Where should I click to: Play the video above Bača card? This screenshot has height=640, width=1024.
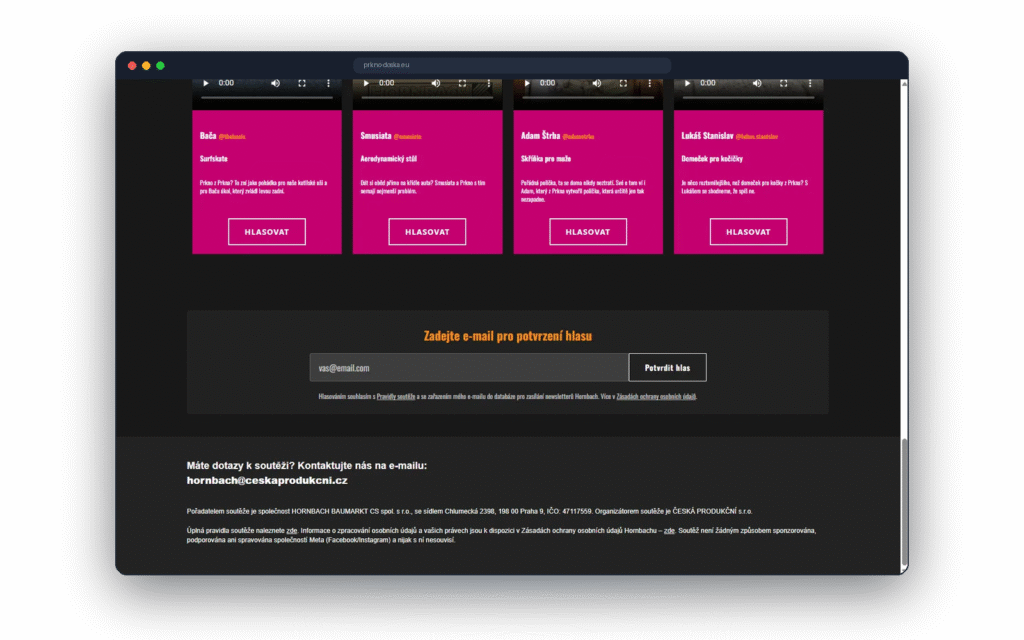pos(206,83)
